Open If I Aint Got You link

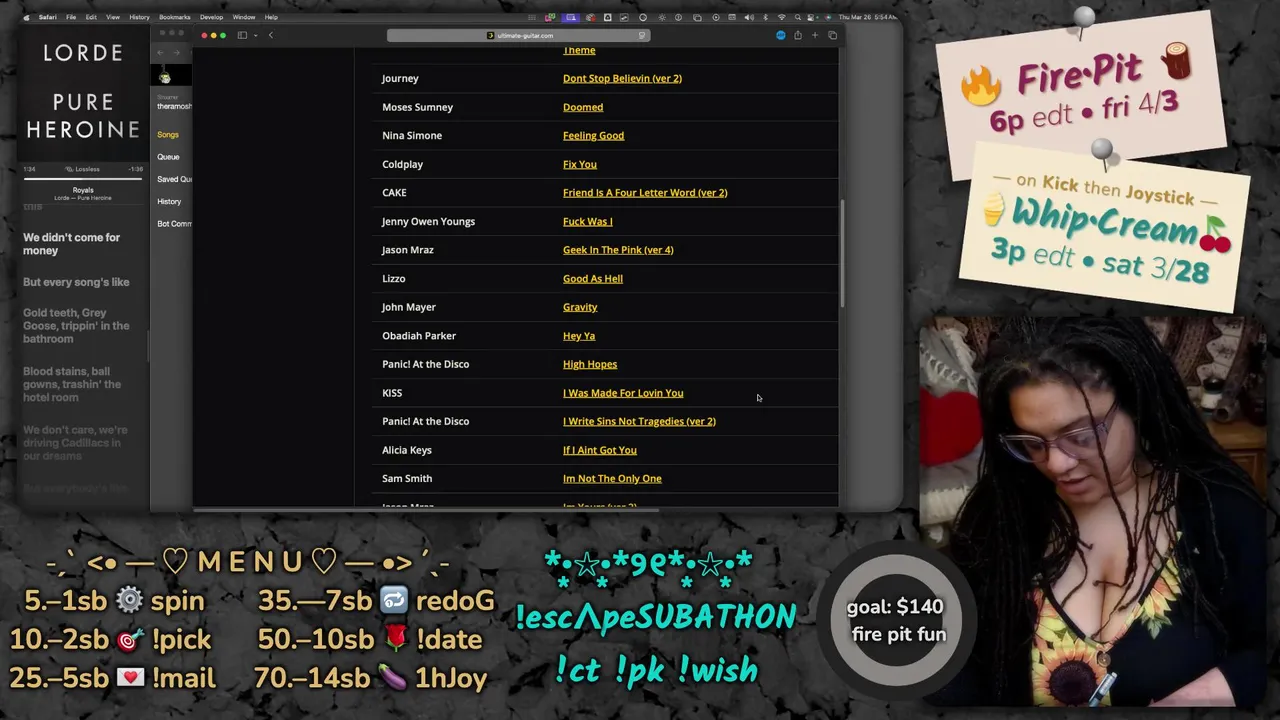(600, 450)
